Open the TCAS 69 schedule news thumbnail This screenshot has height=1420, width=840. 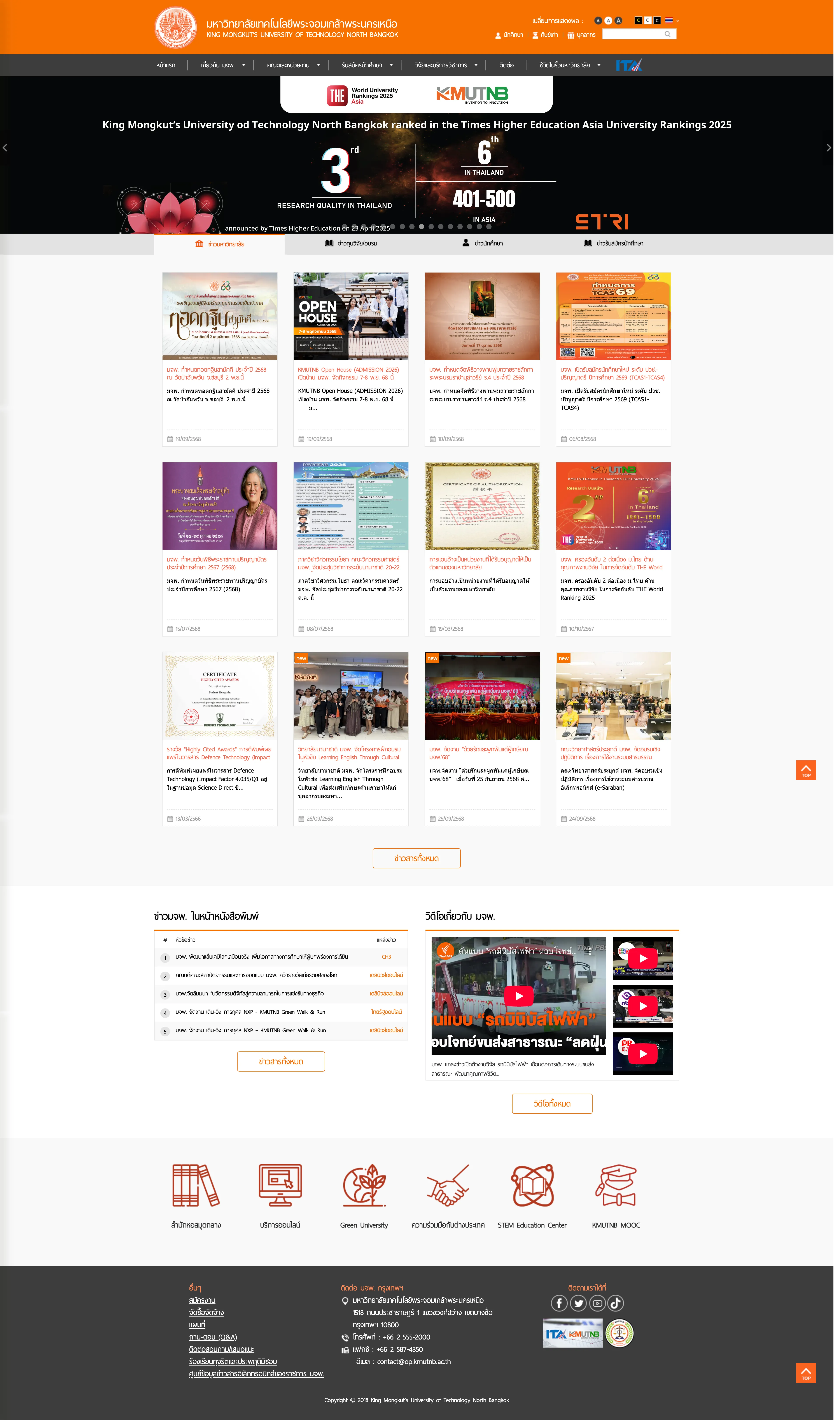[x=614, y=316]
